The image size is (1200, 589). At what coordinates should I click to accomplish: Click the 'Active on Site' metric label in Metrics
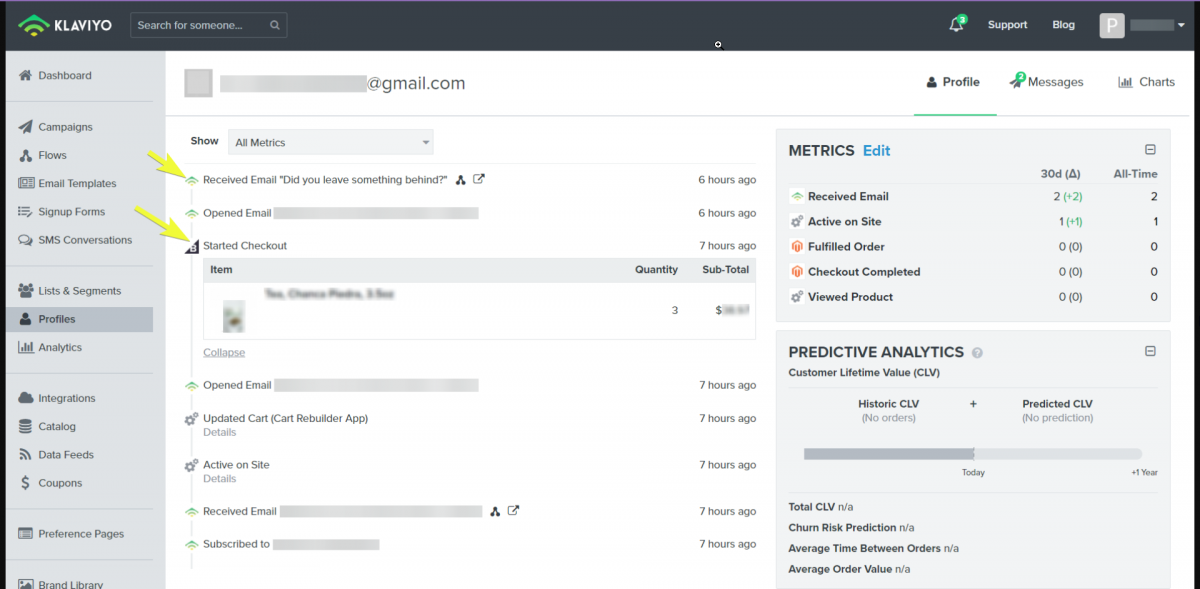click(x=845, y=221)
